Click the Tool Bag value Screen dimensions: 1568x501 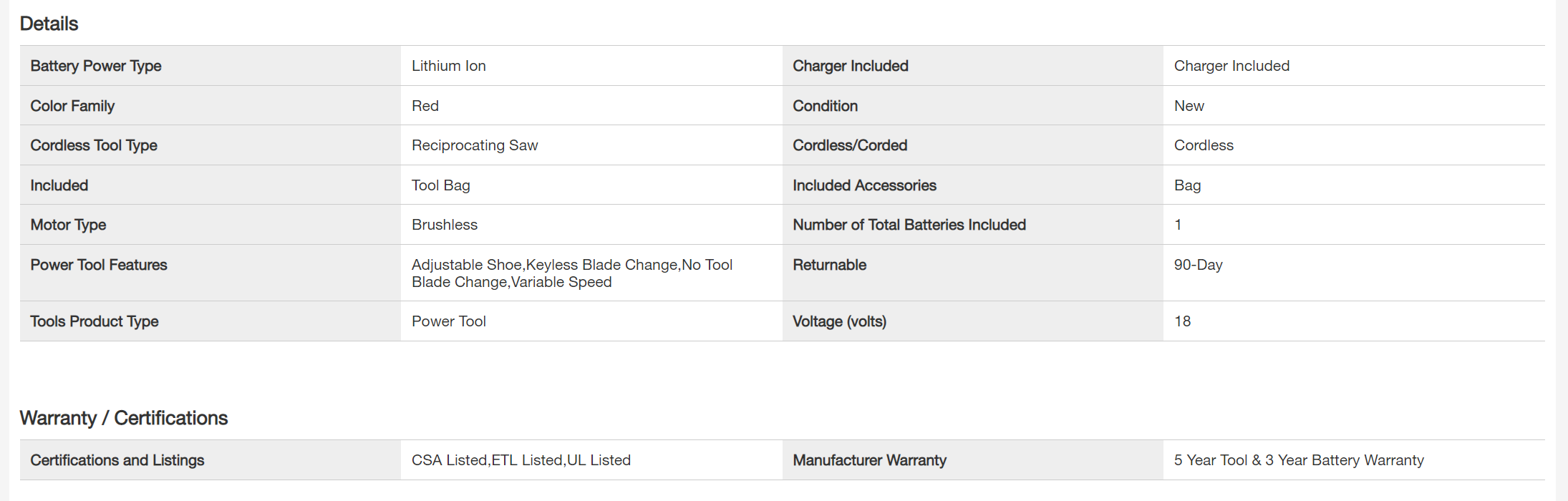pos(440,185)
